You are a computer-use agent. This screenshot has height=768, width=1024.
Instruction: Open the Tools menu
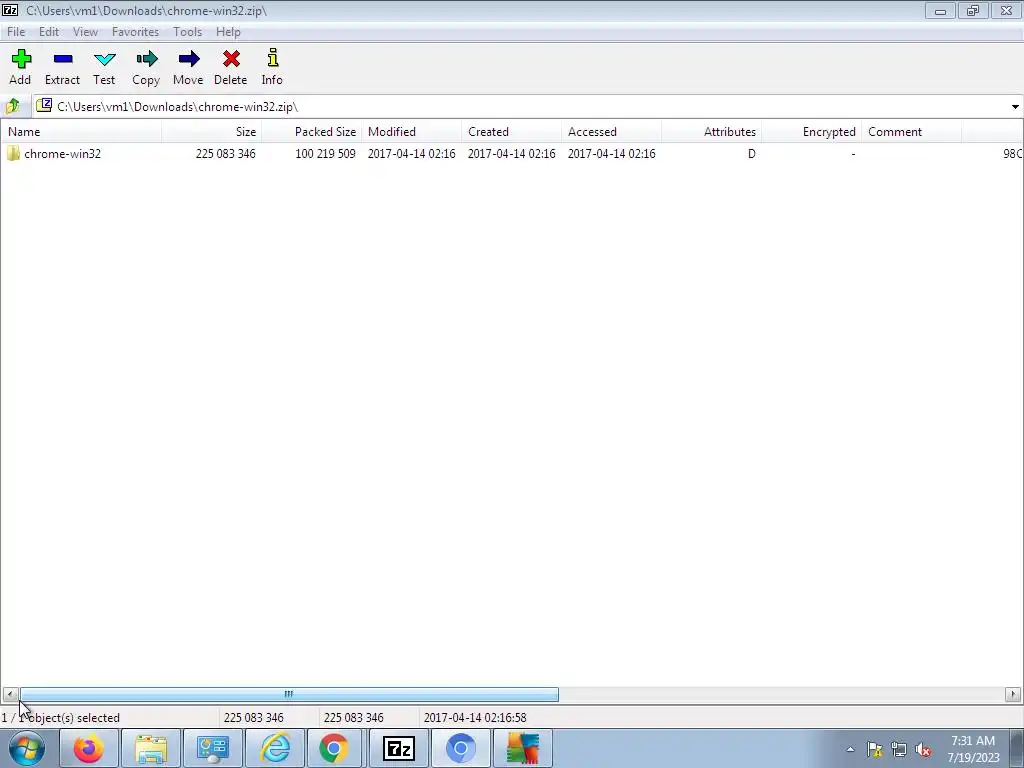187,31
